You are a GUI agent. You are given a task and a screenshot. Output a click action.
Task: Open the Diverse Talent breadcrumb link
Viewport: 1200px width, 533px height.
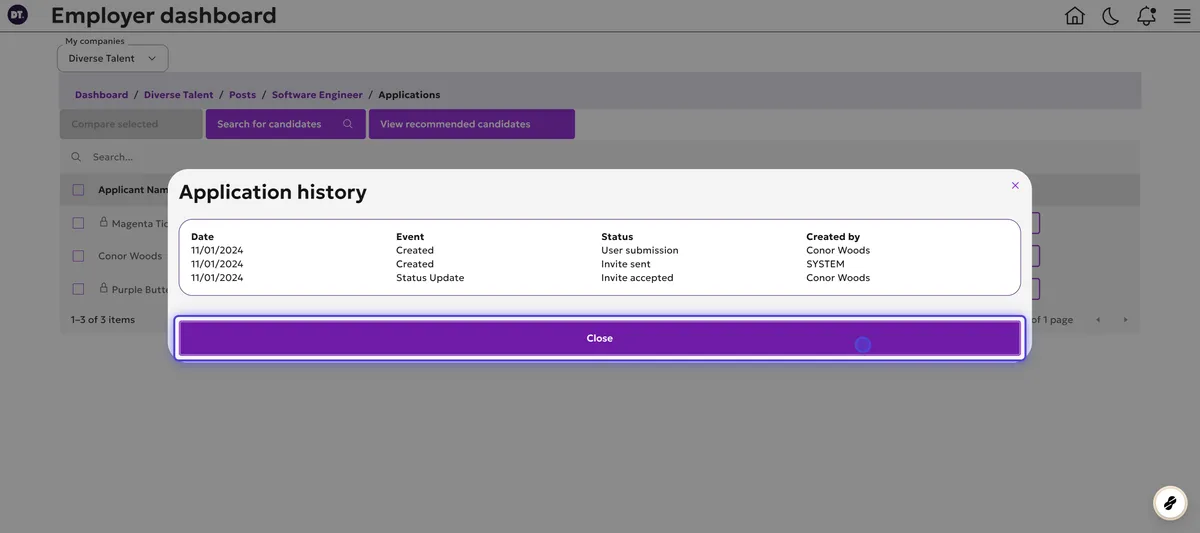pos(179,95)
